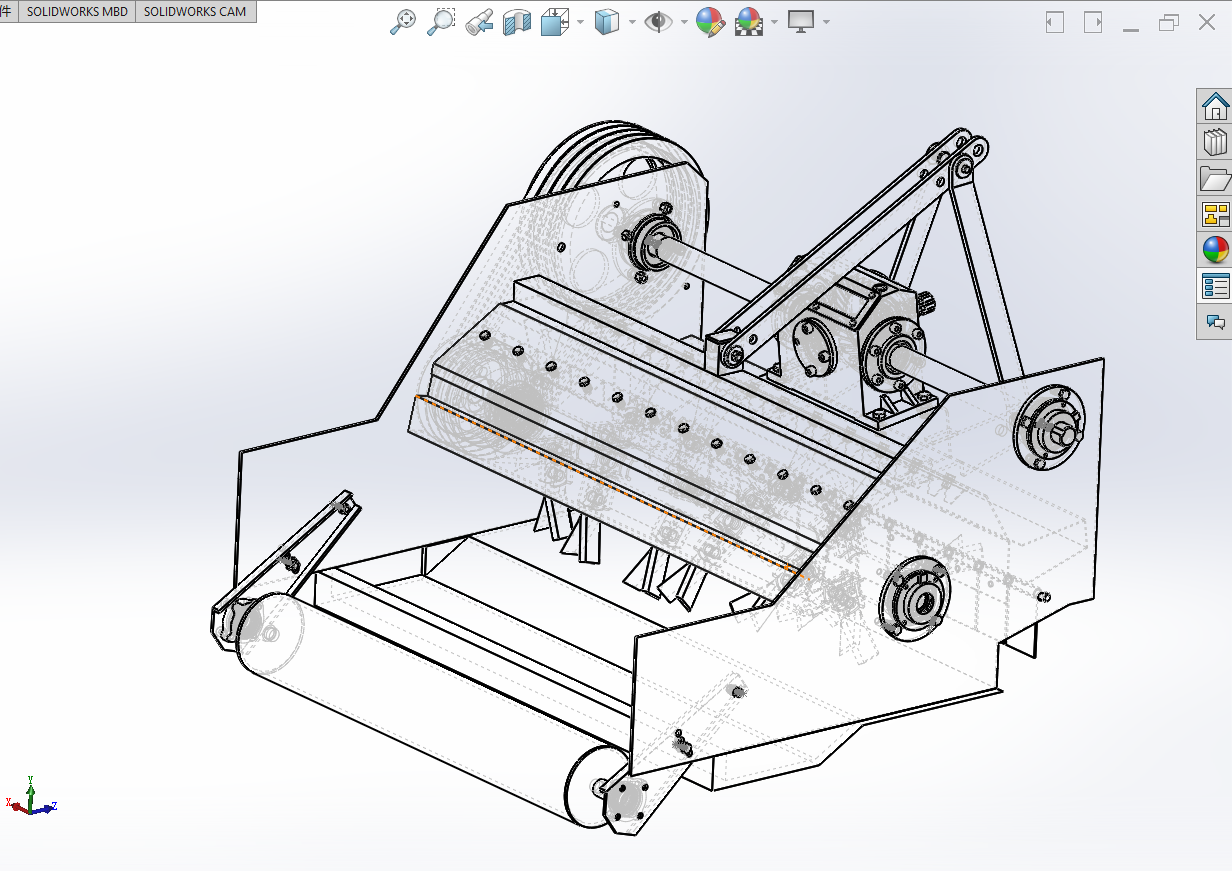Expand the Display Style dropdown arrow

click(633, 22)
